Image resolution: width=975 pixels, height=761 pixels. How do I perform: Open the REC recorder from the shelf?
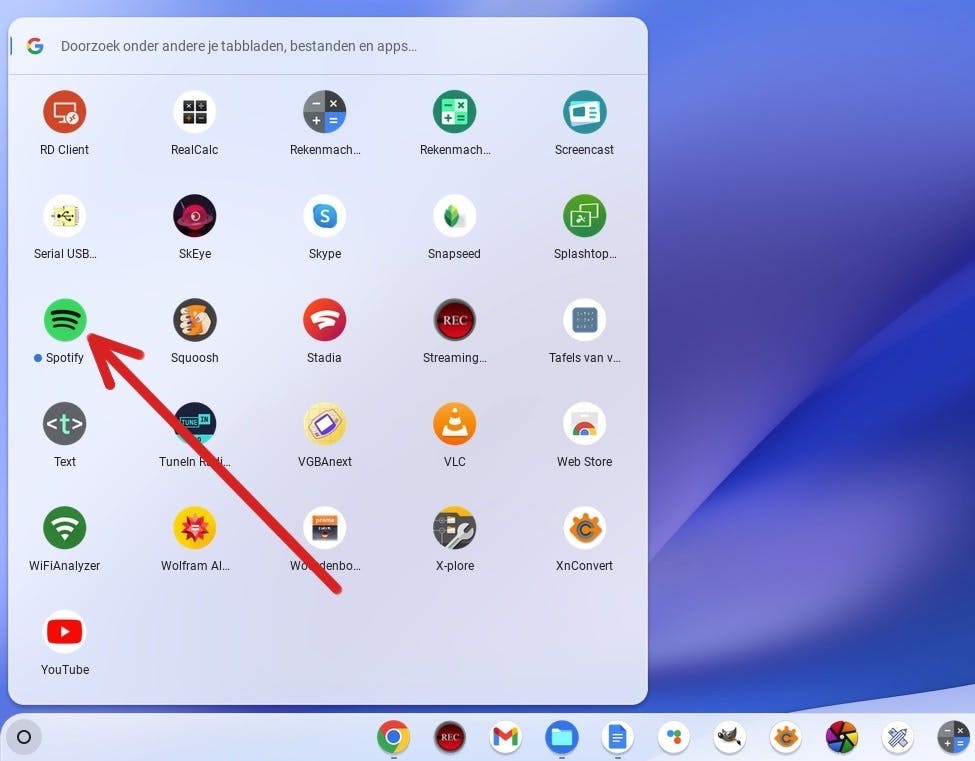450,737
